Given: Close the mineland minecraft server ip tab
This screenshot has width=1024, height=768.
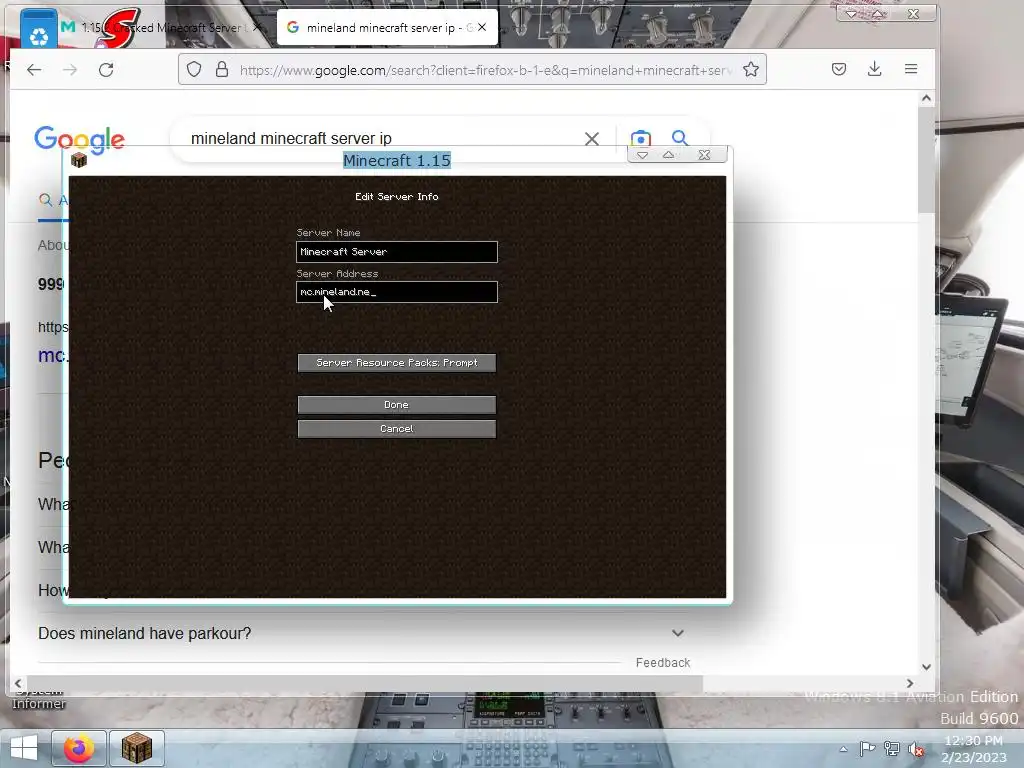Looking at the screenshot, I should [482, 27].
